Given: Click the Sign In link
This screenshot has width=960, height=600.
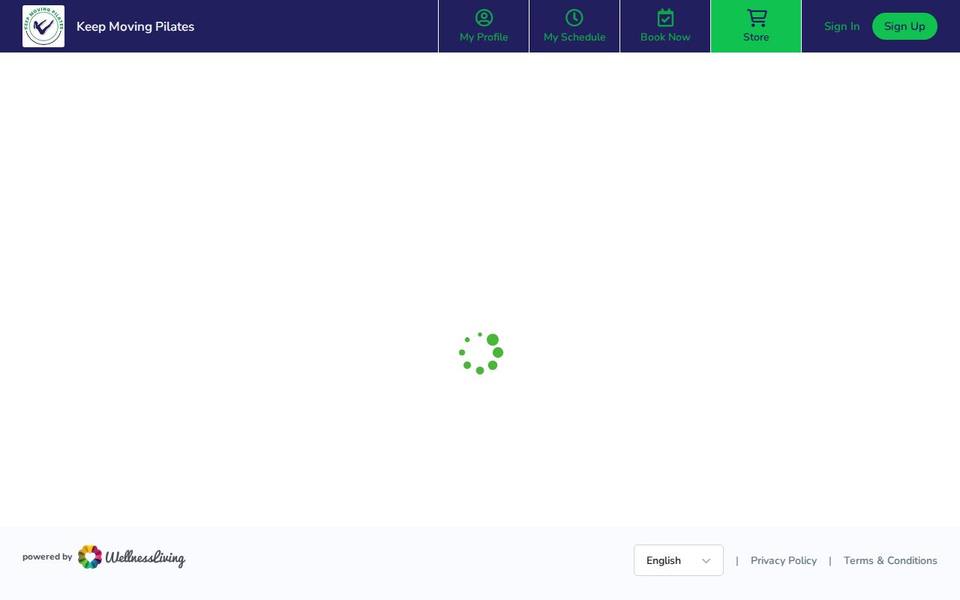Looking at the screenshot, I should 842,26.
